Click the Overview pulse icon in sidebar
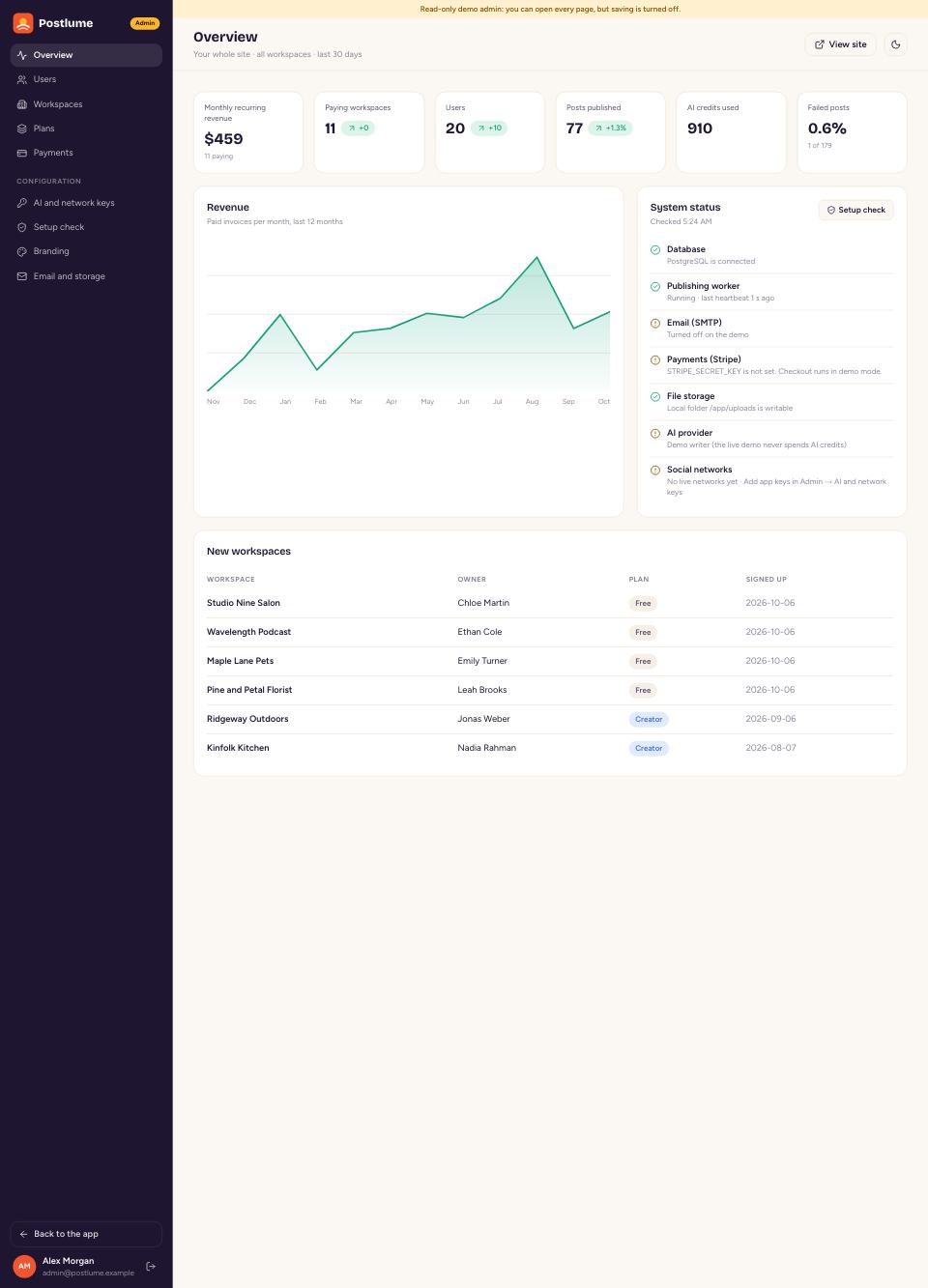The image size is (928, 1288). click(x=22, y=55)
